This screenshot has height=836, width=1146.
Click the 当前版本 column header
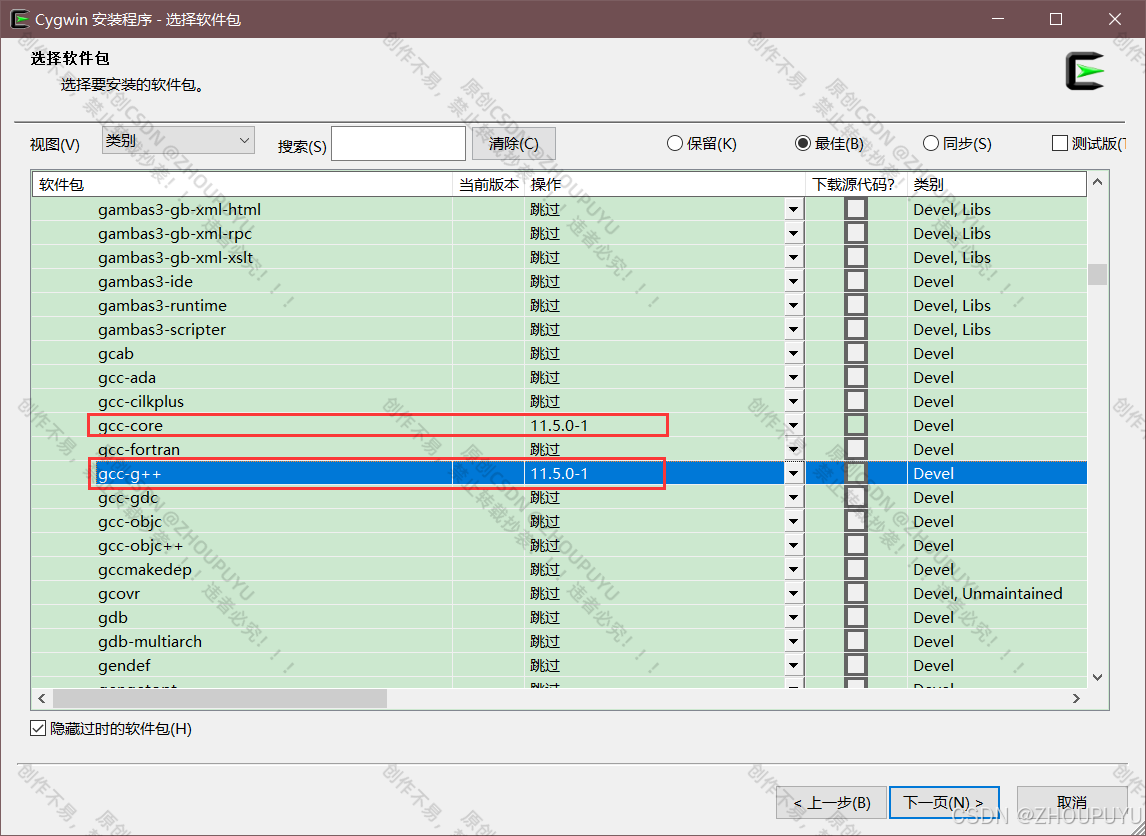[488, 185]
